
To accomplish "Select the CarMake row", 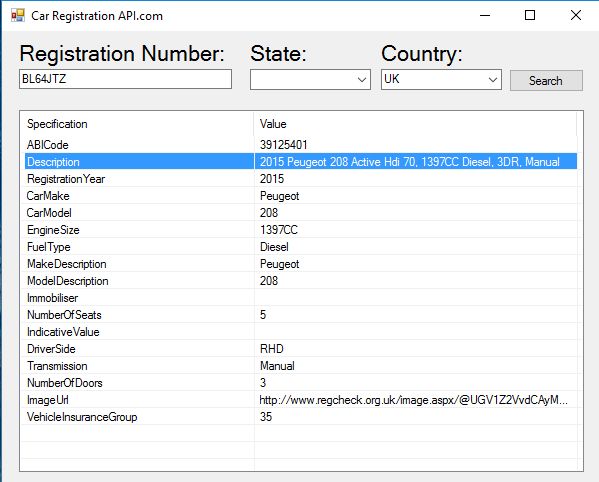I will 301,196.
